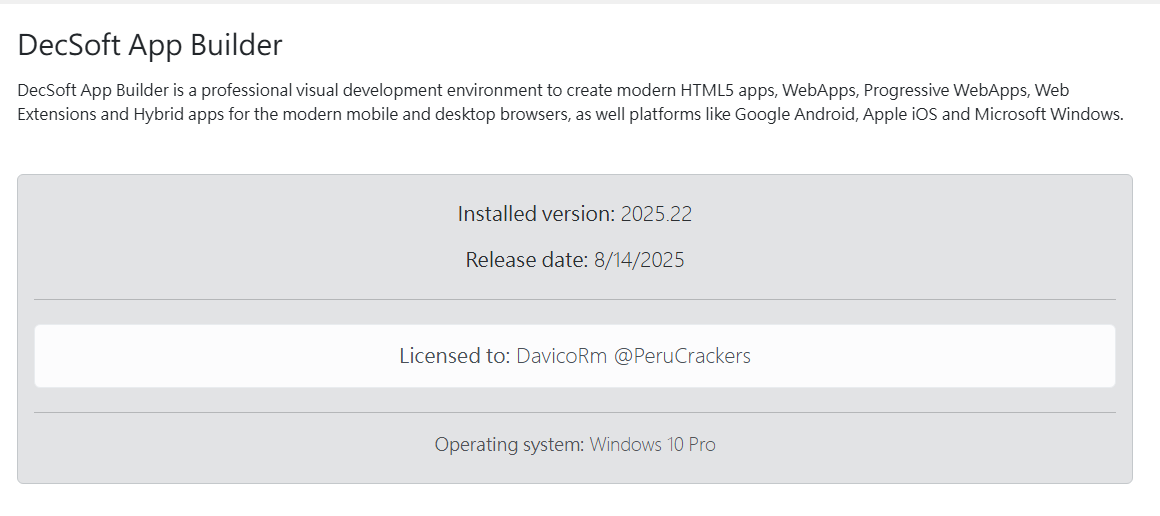Click the word HTML5 in the description
1160x516 pixels.
click(x=706, y=90)
